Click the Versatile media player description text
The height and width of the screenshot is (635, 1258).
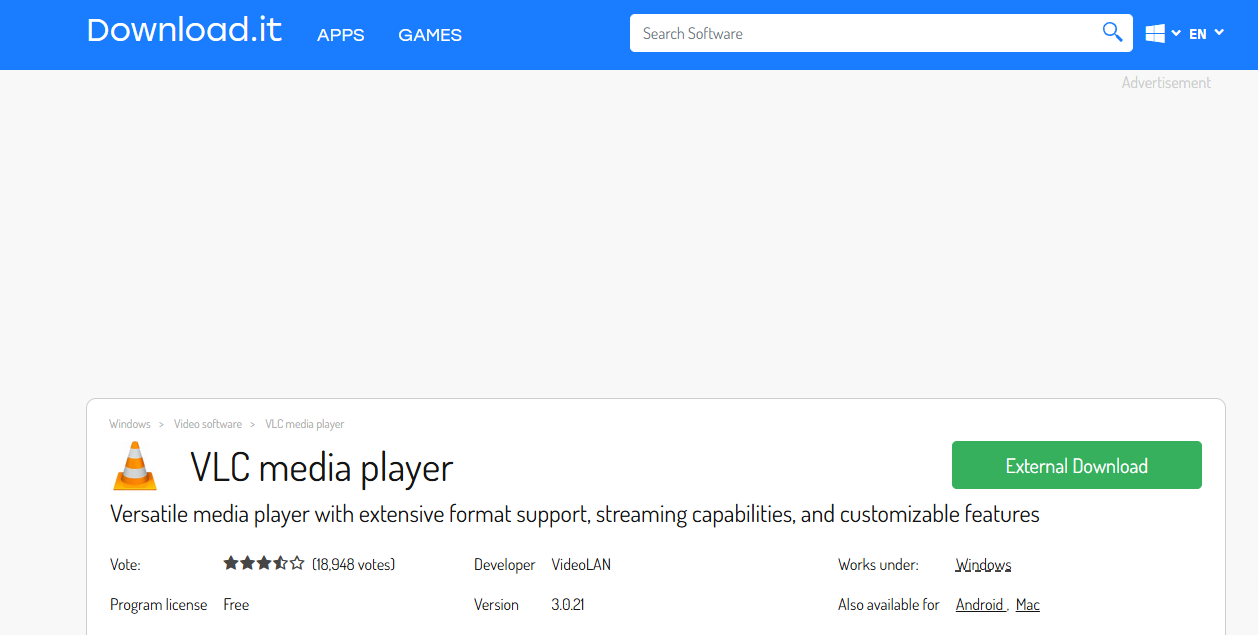tap(575, 515)
